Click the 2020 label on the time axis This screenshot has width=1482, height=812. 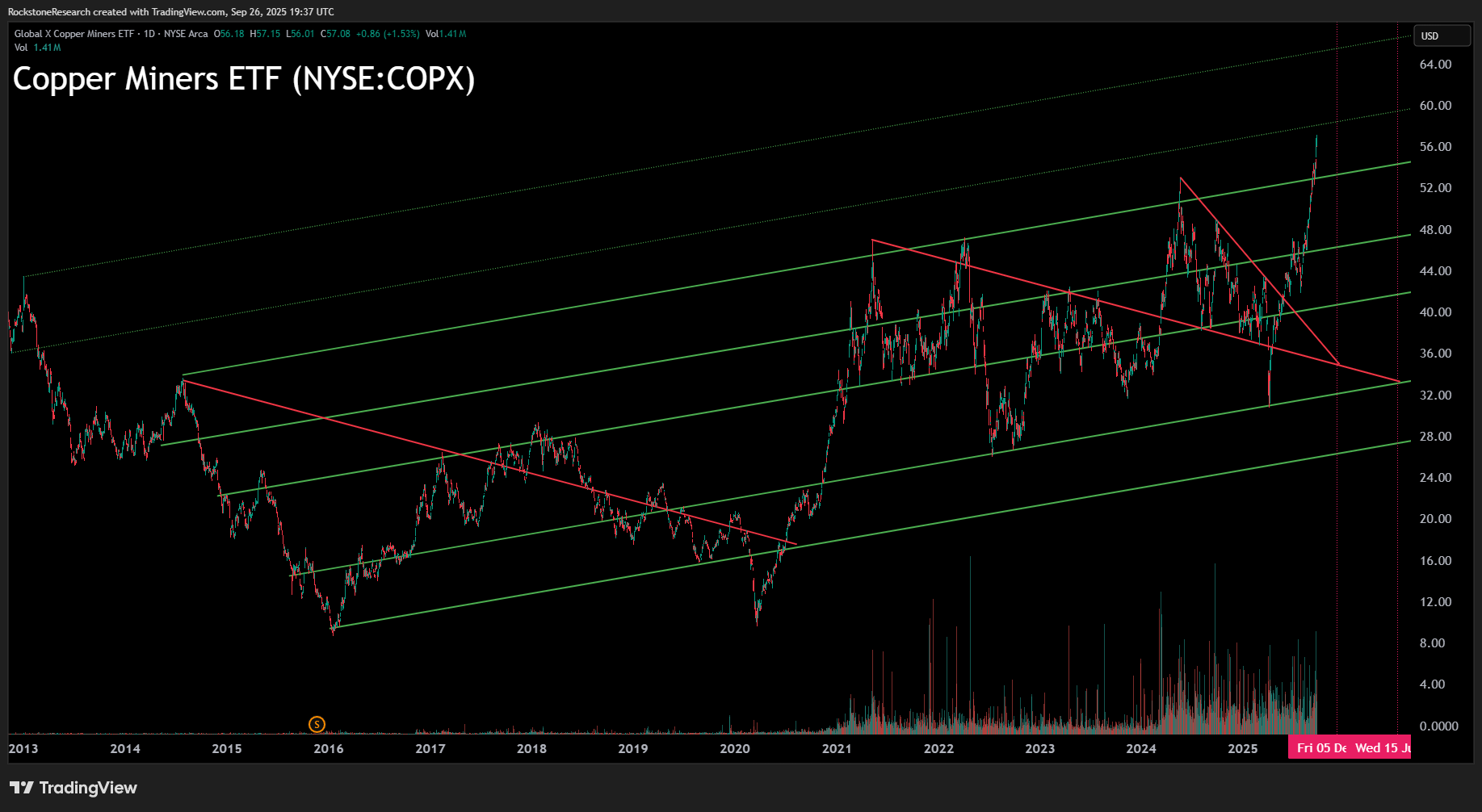tap(734, 749)
